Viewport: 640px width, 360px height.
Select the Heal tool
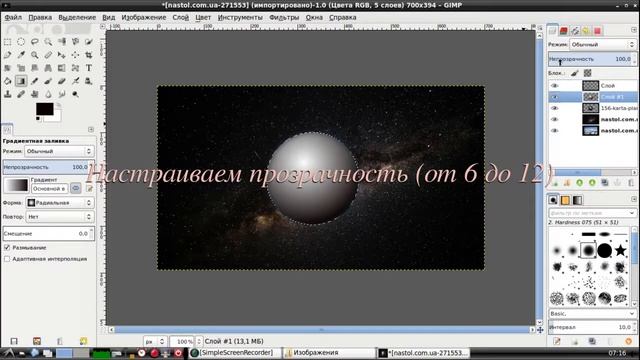pos(21,94)
